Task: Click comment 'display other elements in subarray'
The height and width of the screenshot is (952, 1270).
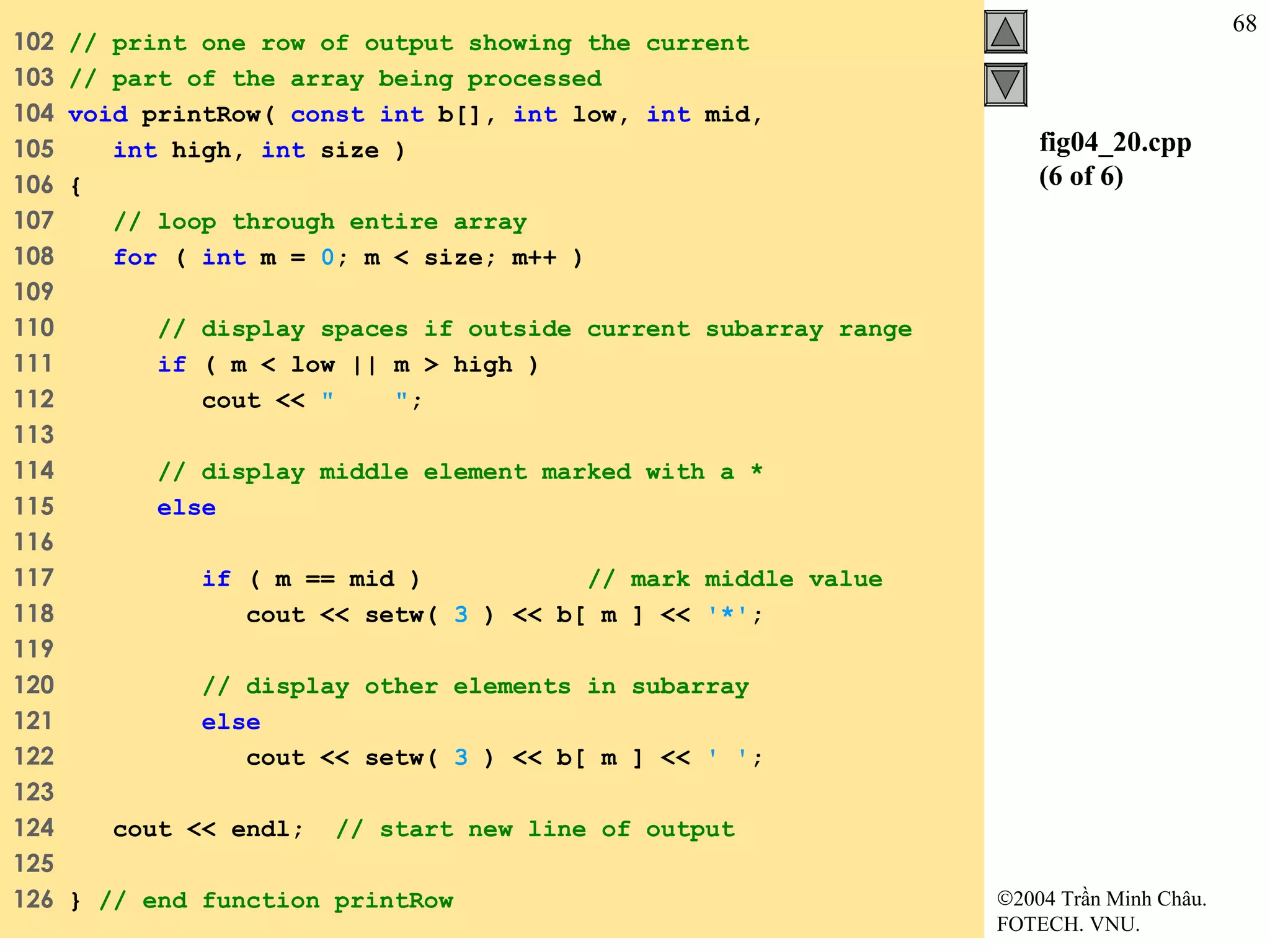Action: point(476,687)
